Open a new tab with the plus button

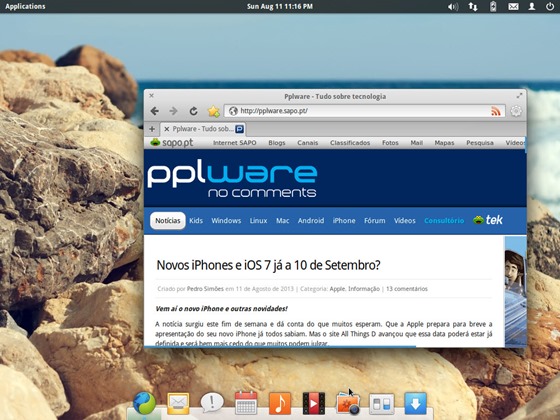152,129
